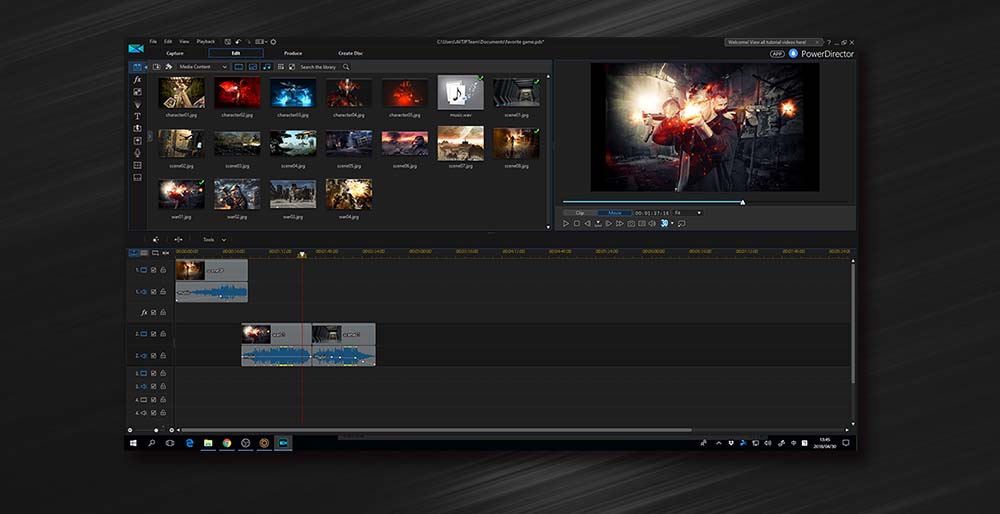Toggle the fx track enable checkbox
This screenshot has width=1000, height=514.
point(154,312)
